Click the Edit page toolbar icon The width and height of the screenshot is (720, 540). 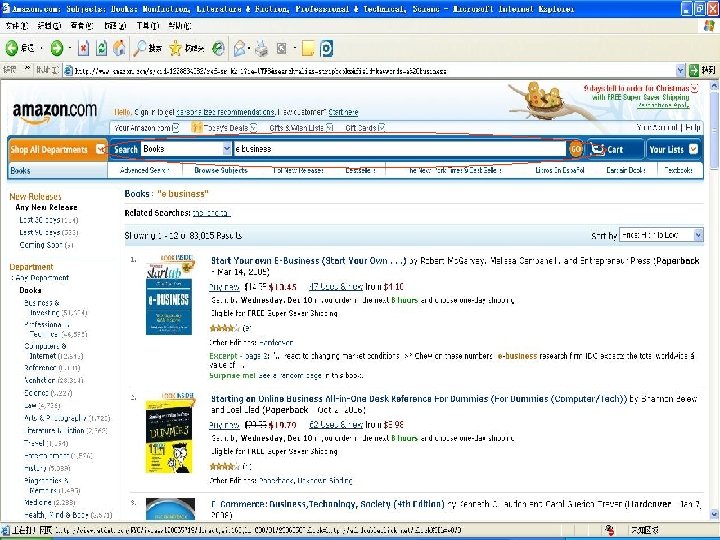(x=281, y=48)
